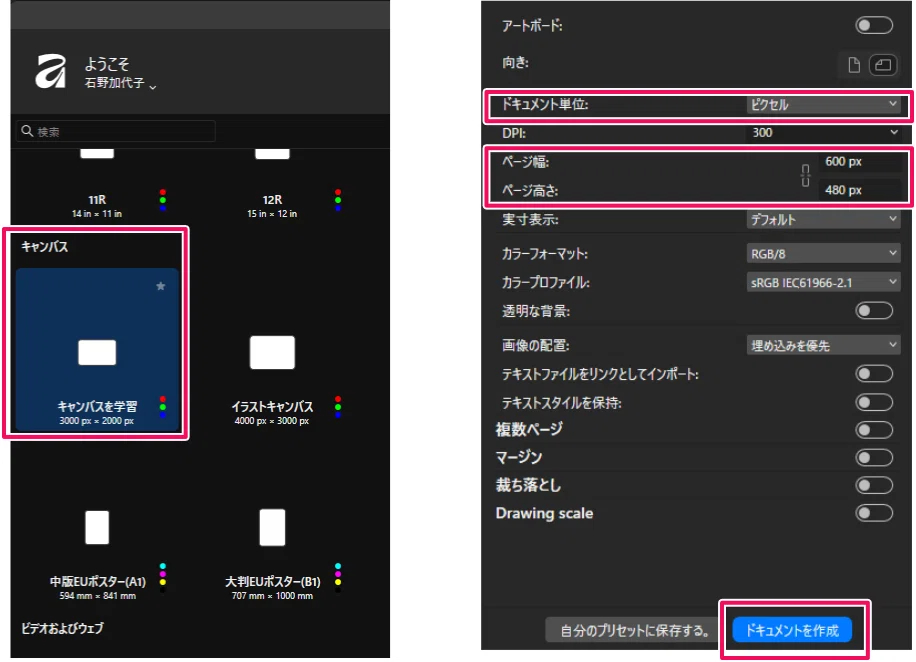This screenshot has width=916, height=662.
Task: Toggle the テキストスタイルを保持 switch
Action: pyautogui.click(x=874, y=402)
